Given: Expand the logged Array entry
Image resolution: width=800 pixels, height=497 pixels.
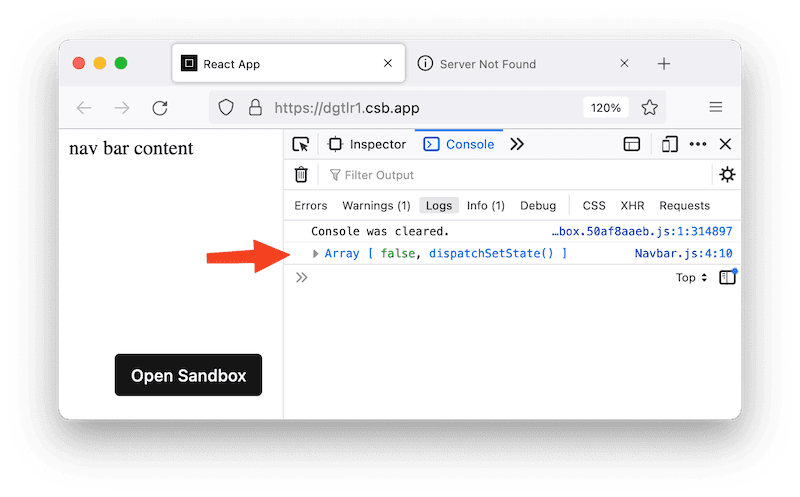Looking at the screenshot, I should [316, 254].
